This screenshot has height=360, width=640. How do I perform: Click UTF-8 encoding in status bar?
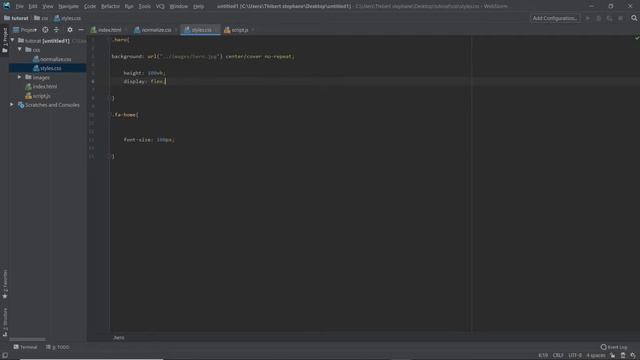tap(575, 355)
